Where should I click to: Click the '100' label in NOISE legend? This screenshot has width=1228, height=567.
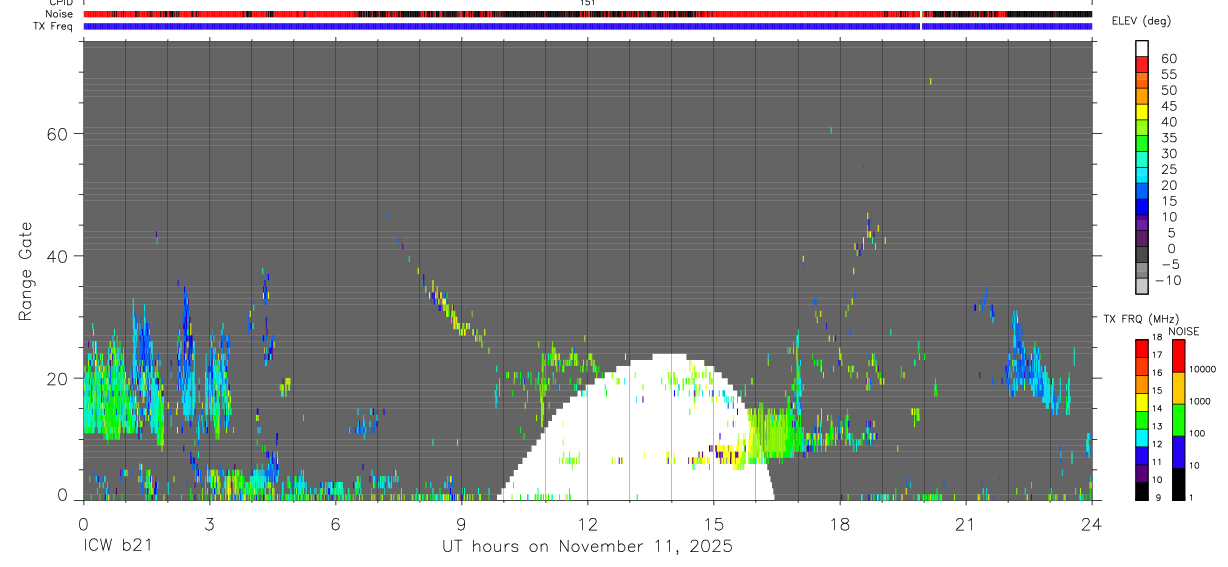(x=1198, y=434)
